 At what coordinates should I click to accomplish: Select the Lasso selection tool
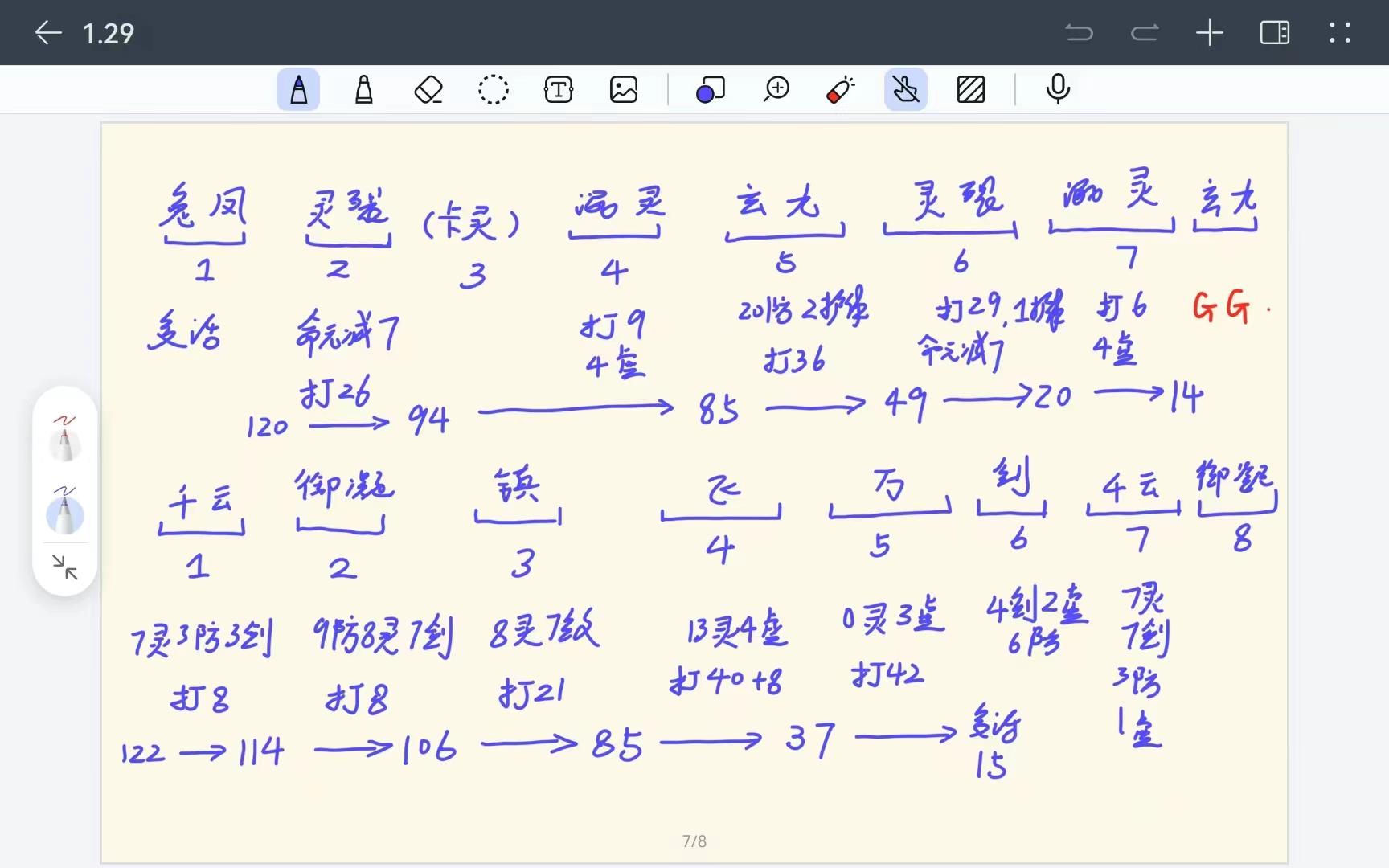(494, 89)
